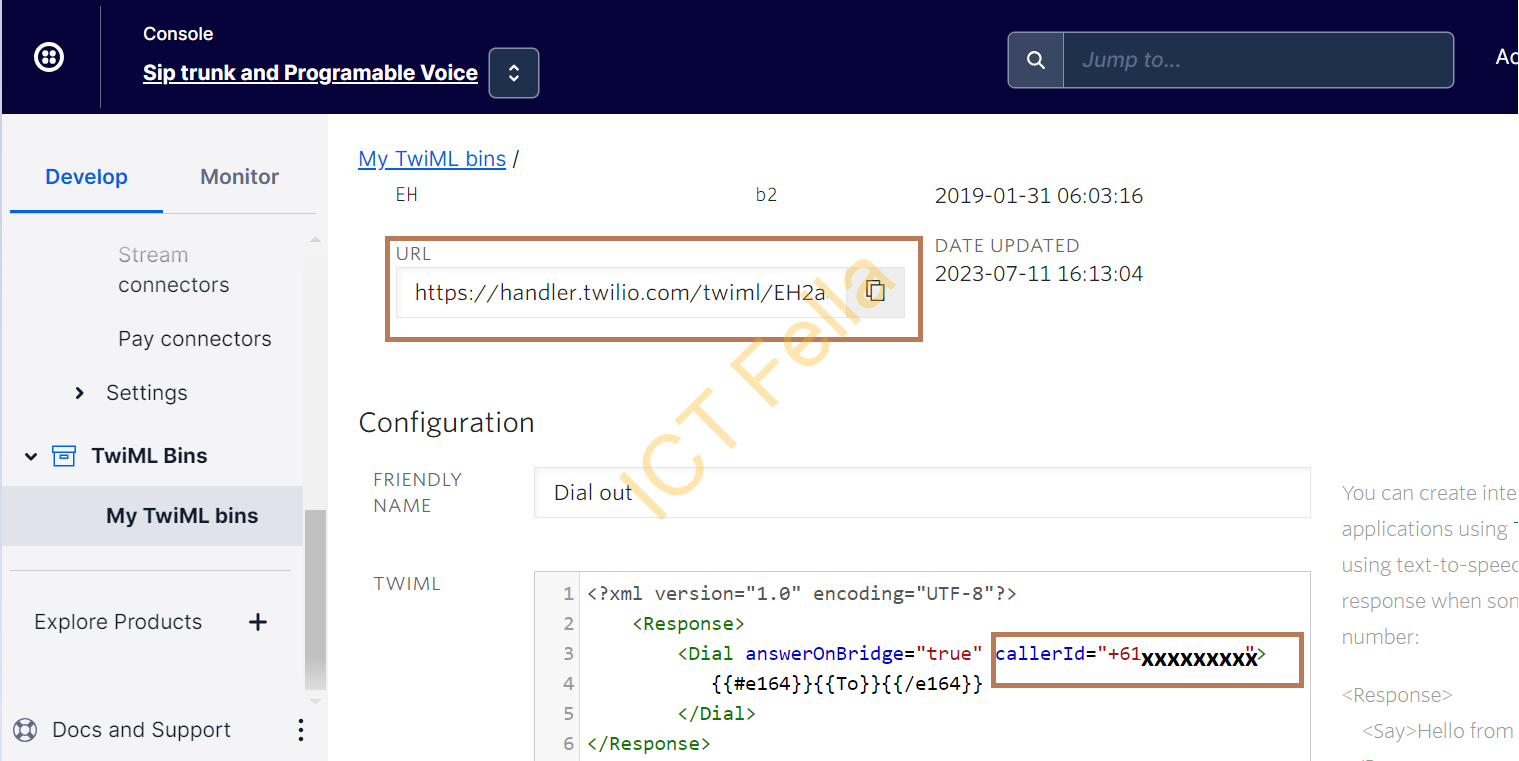
Task: Click the Jump to search field
Action: [x=1258, y=59]
